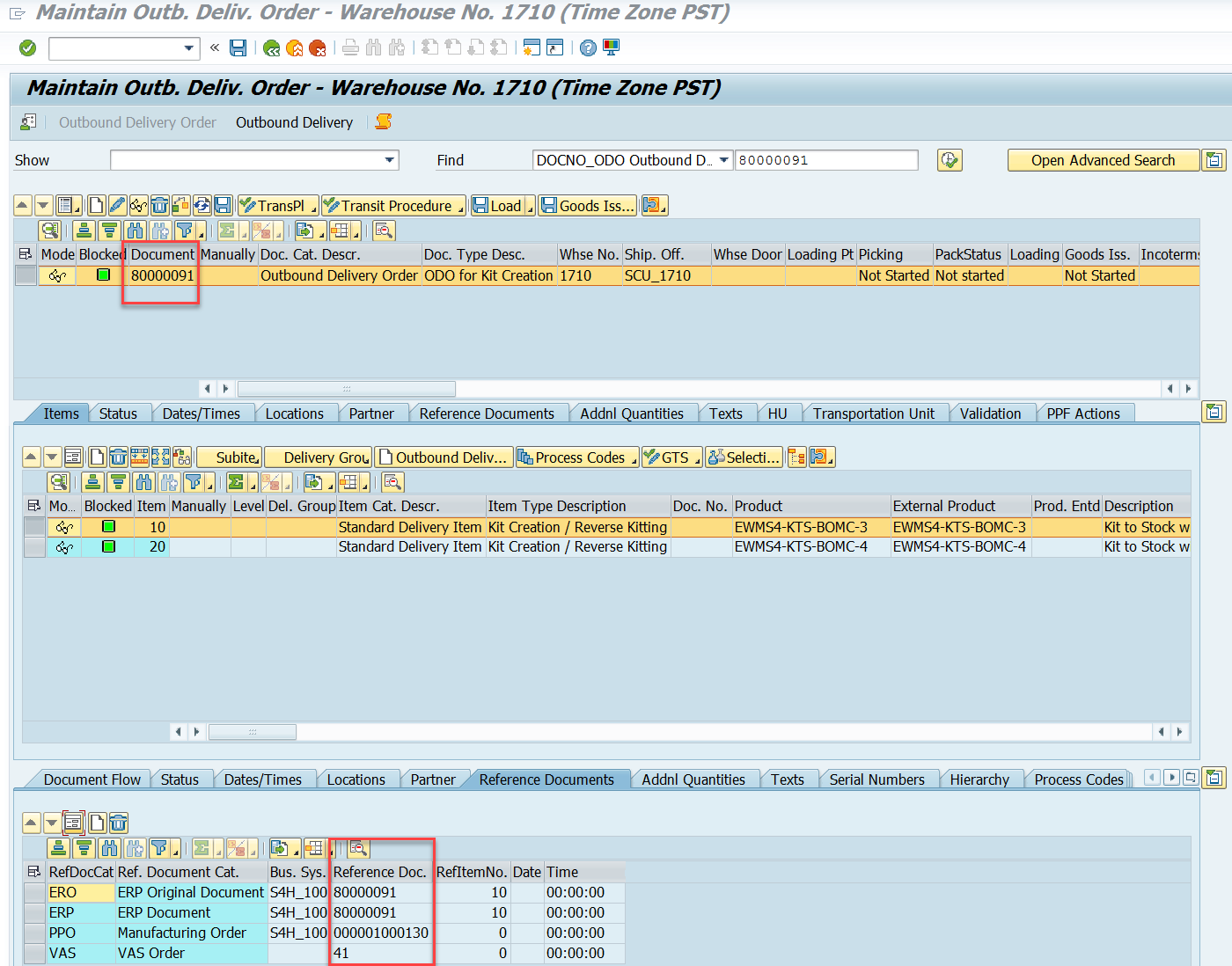Click the Find input field containing 80000091

pyautogui.click(x=826, y=160)
